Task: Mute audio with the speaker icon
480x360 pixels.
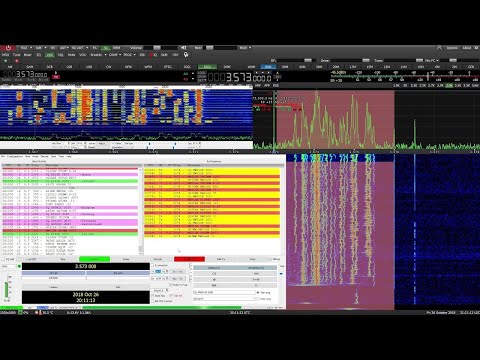Action: point(183,48)
